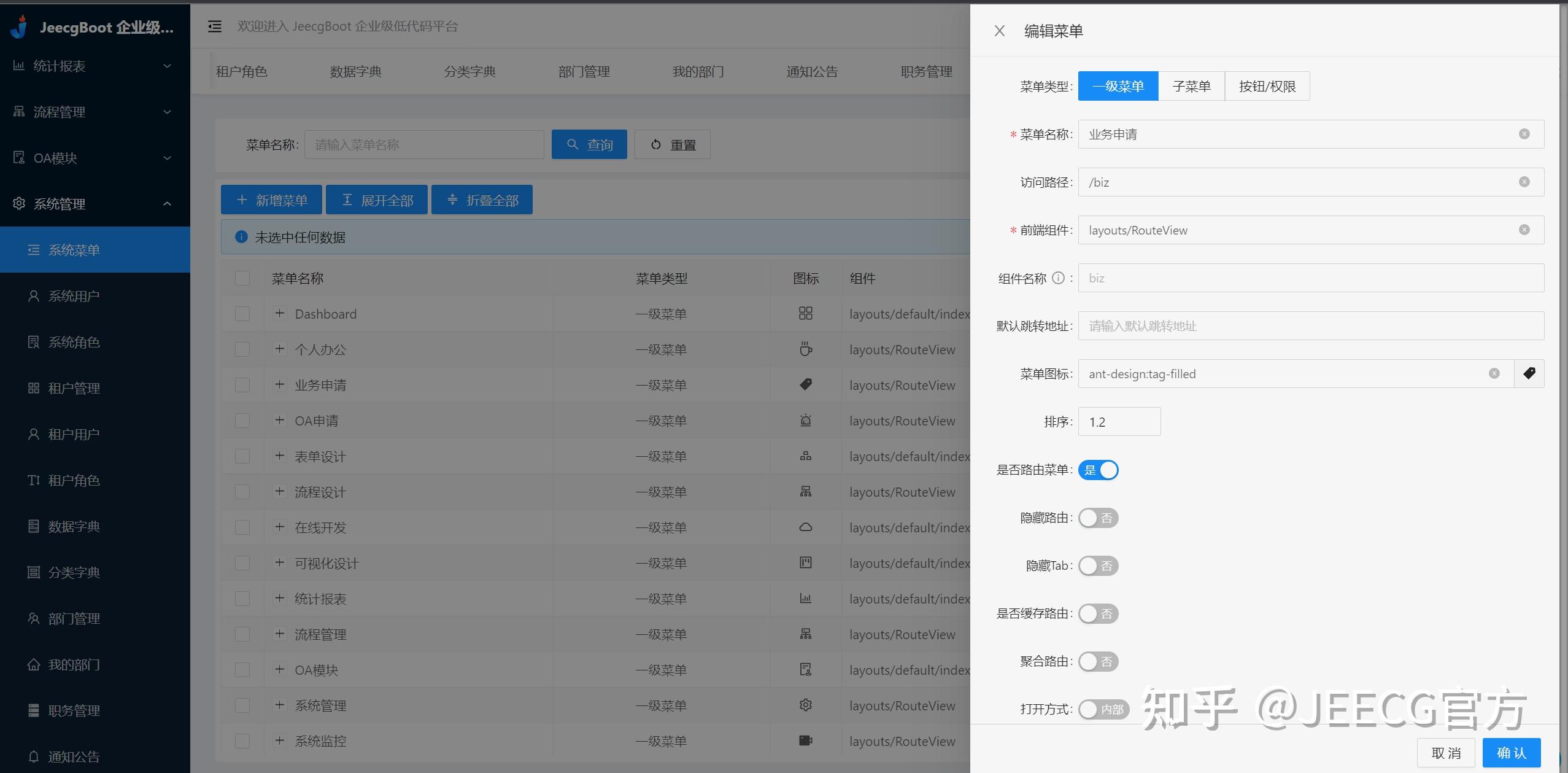The image size is (1568, 773).
Task: Expand the 业务申请 tree row
Action: 280,384
